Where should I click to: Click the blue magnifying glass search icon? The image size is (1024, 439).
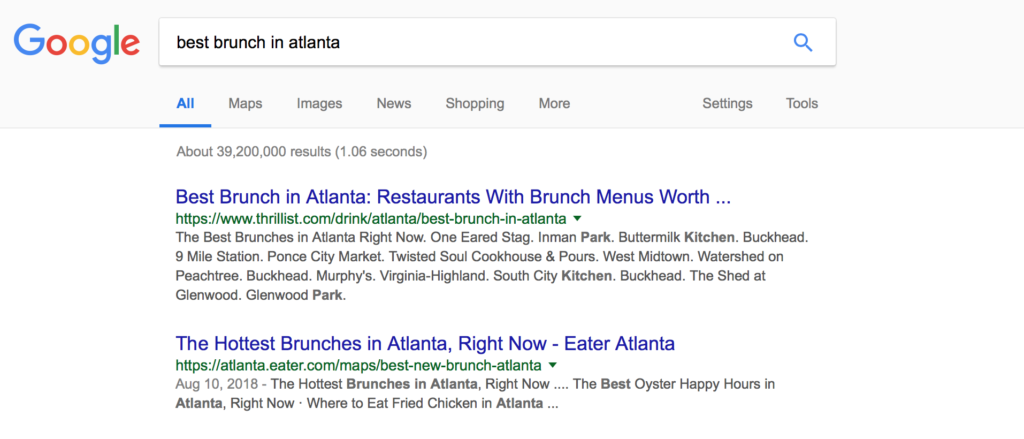coord(803,42)
